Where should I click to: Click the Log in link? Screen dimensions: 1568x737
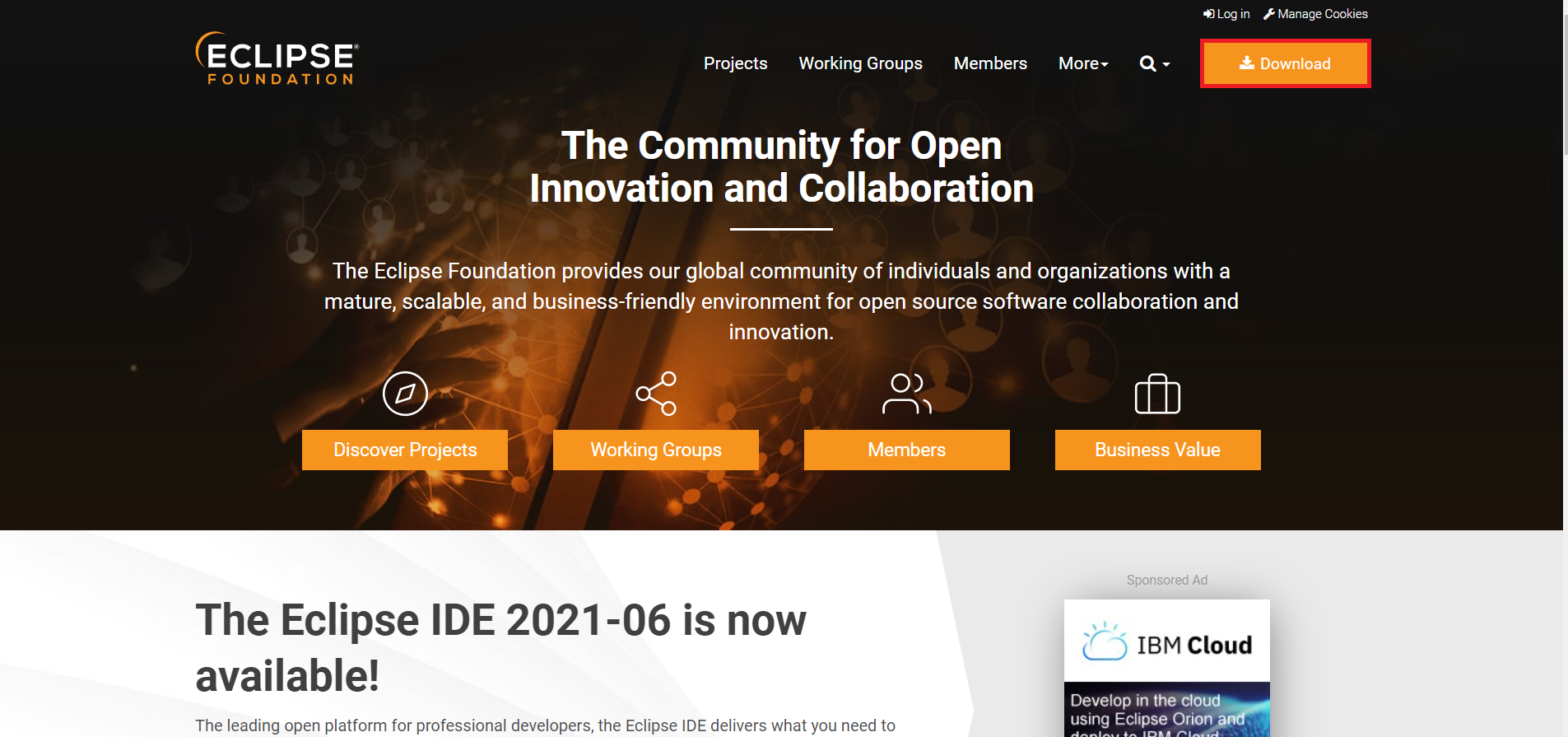click(1226, 14)
